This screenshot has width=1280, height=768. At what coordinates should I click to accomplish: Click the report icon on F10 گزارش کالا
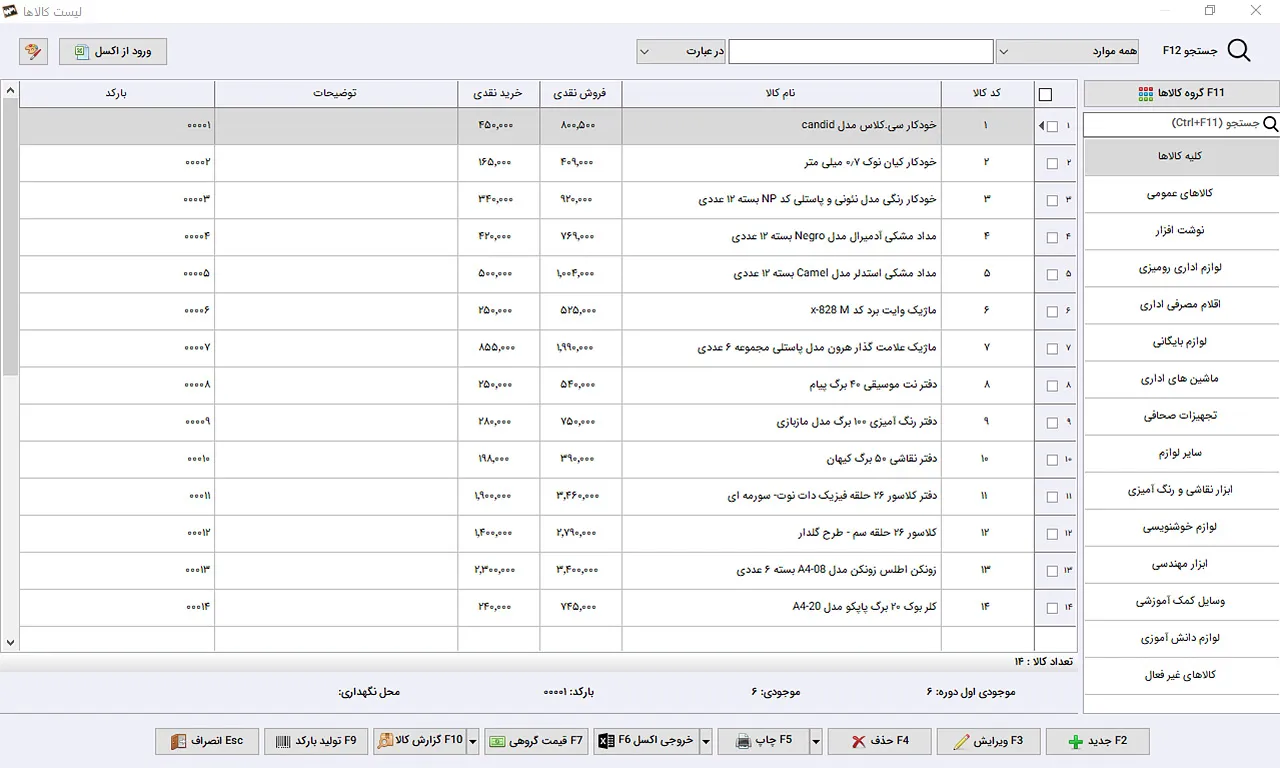tap(385, 741)
